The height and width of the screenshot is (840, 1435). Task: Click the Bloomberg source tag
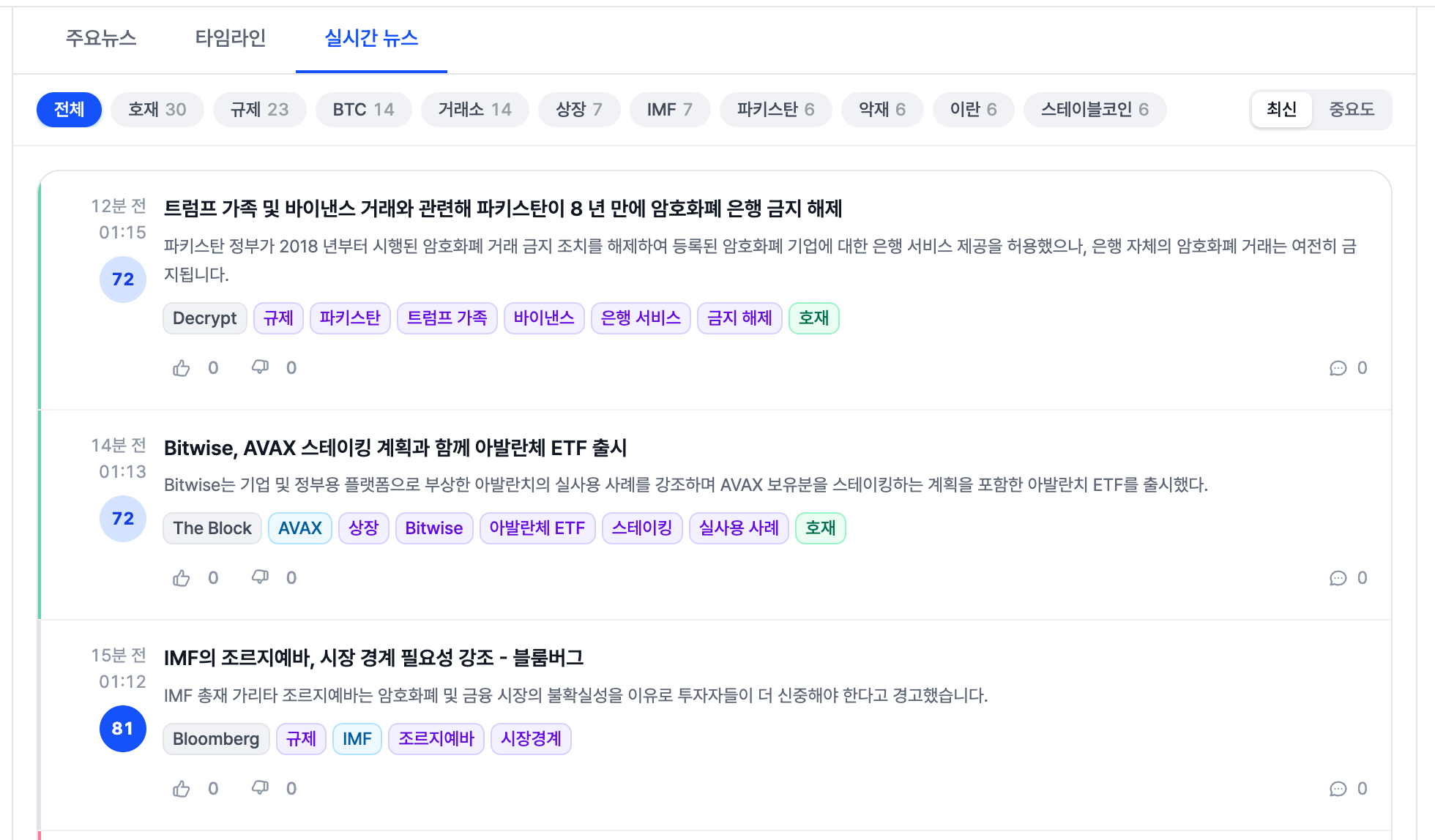click(216, 739)
